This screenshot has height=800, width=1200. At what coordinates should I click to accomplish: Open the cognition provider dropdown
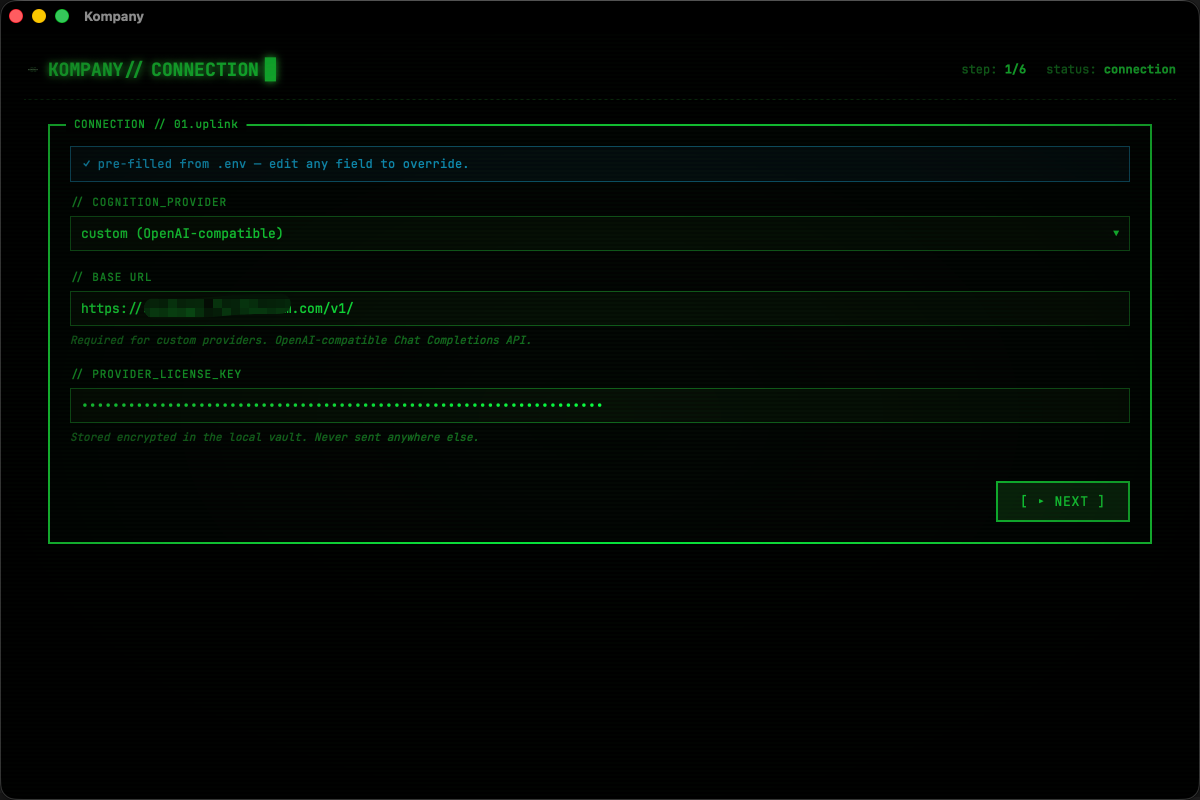tap(600, 233)
